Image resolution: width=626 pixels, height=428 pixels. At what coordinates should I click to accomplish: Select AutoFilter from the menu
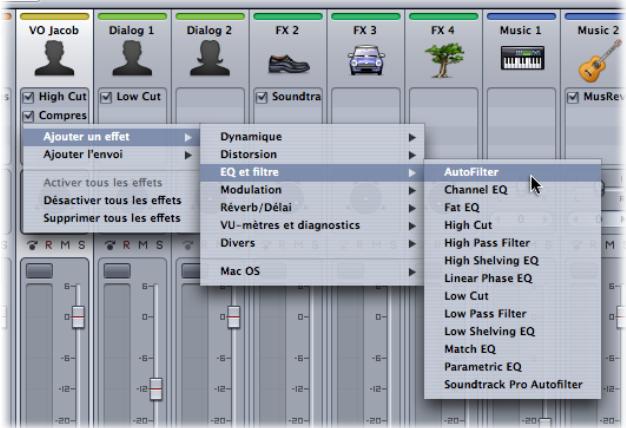point(513,172)
